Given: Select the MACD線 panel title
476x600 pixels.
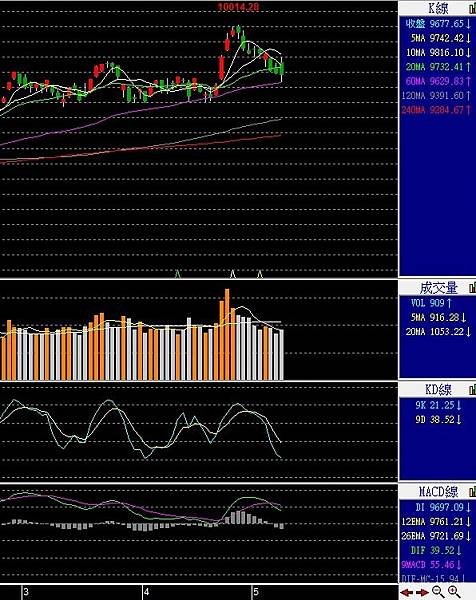Looking at the screenshot, I should click(438, 491).
